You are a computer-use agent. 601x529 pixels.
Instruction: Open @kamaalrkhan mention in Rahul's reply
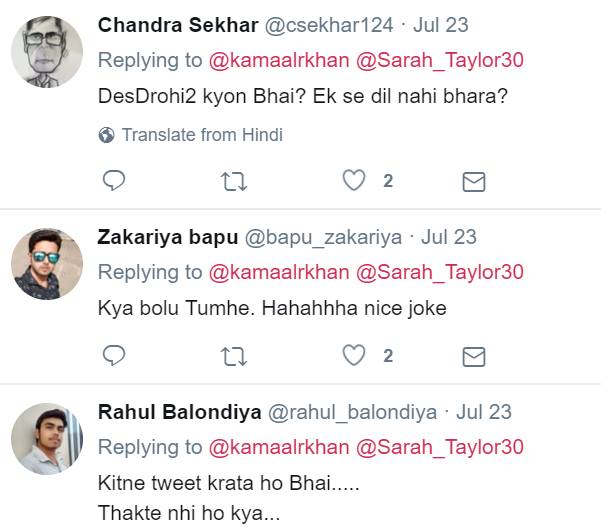click(x=279, y=447)
